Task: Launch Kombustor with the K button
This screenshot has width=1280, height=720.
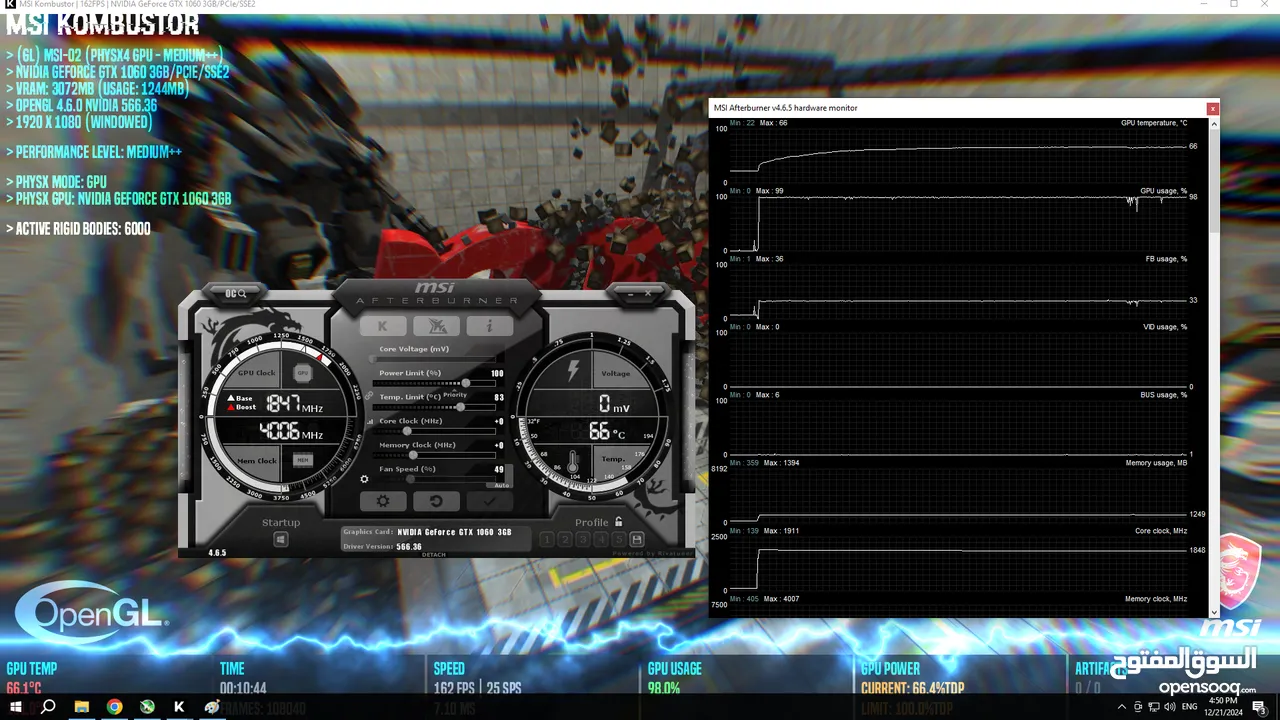Action: point(383,326)
